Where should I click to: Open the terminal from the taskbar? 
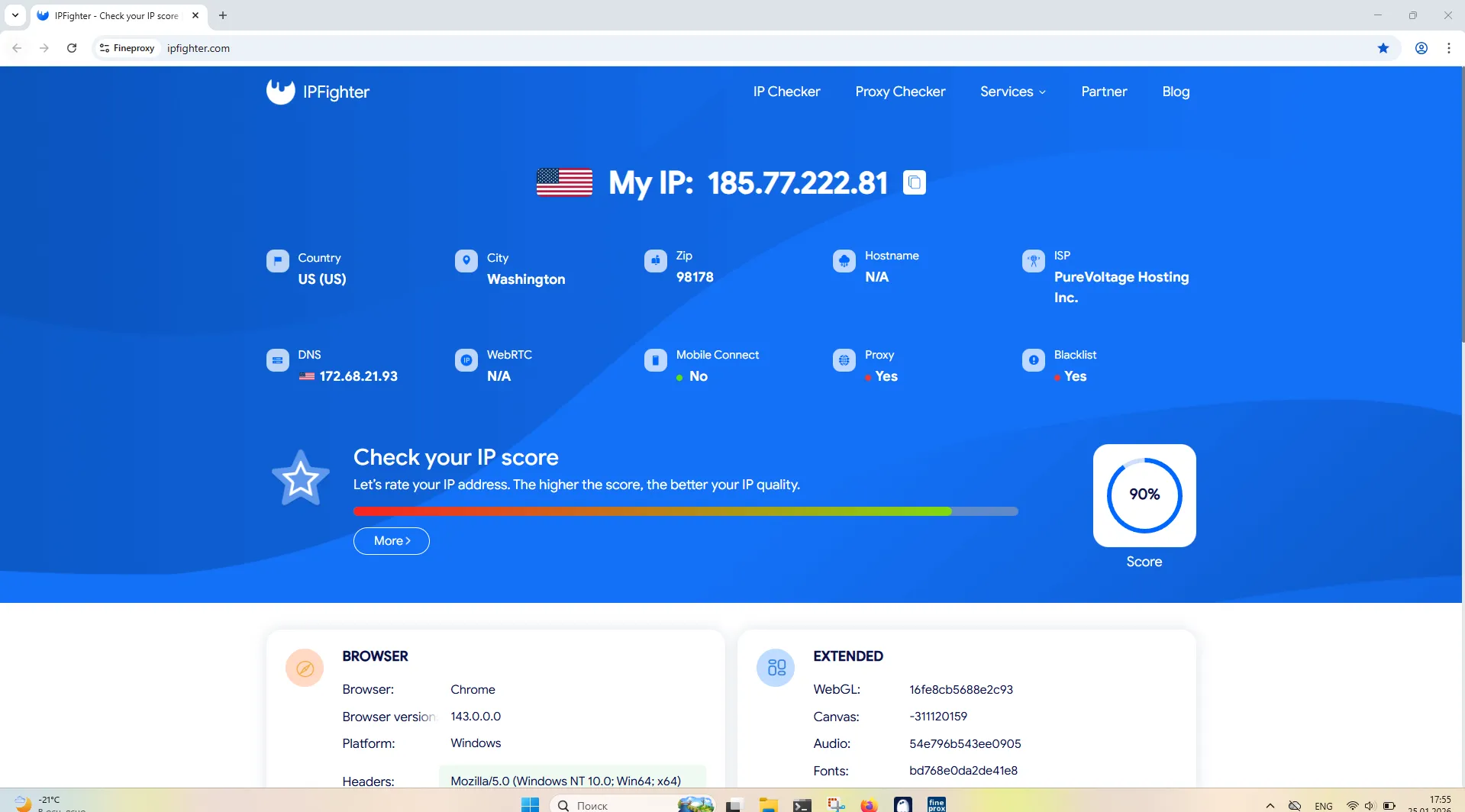tap(802, 804)
